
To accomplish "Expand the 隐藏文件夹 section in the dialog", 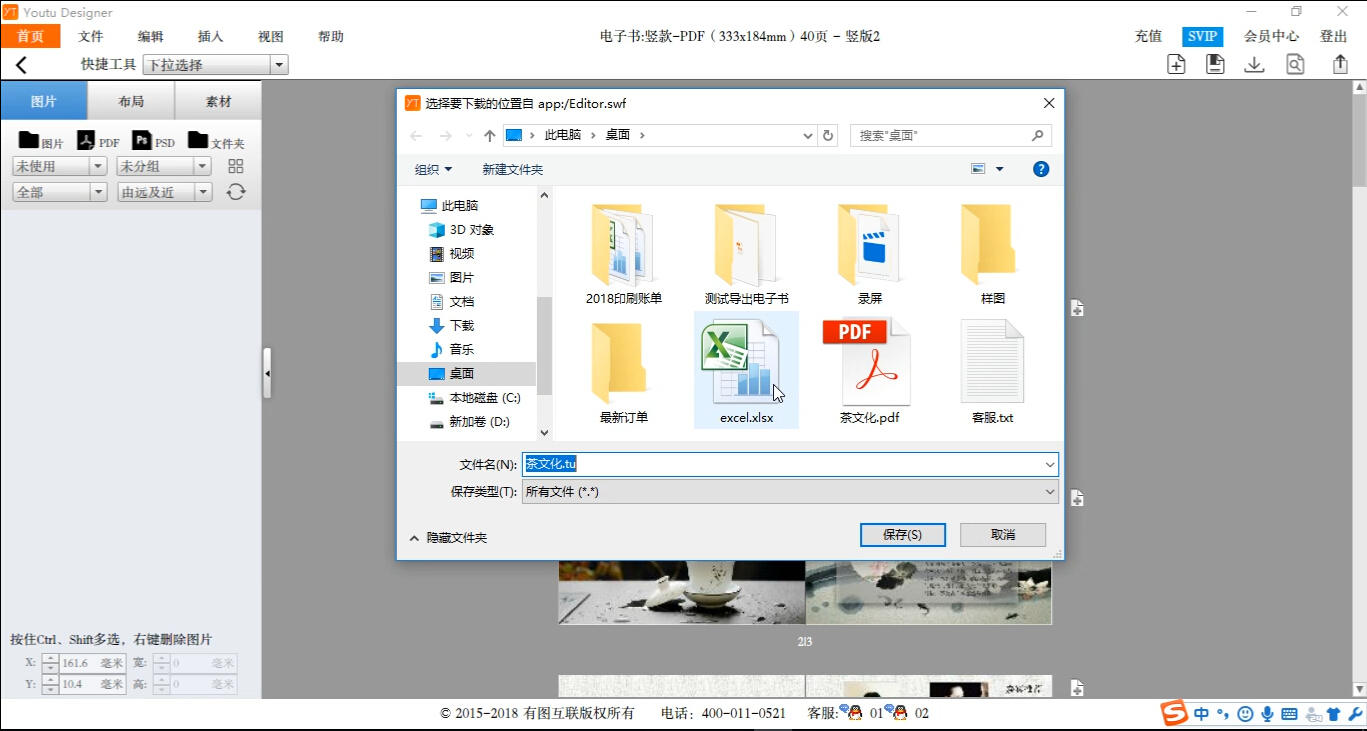I will (447, 537).
